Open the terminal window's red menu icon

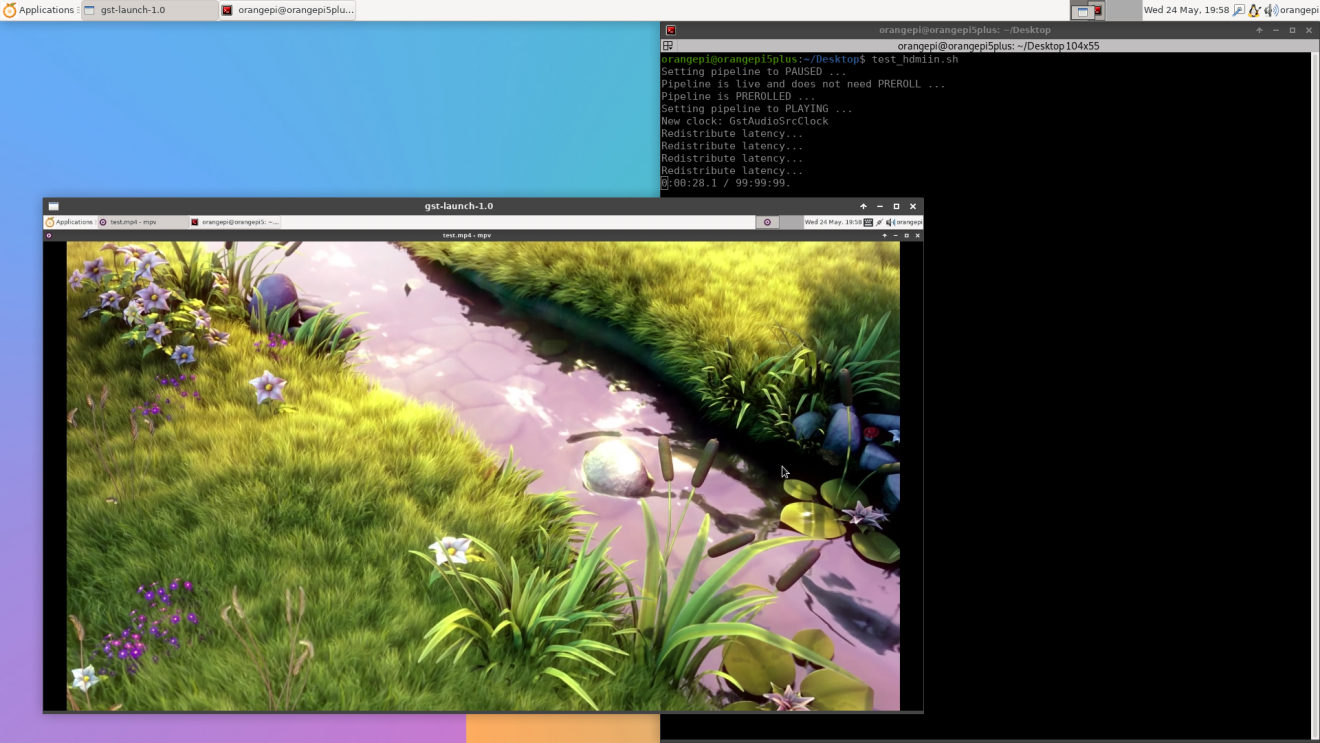(671, 30)
